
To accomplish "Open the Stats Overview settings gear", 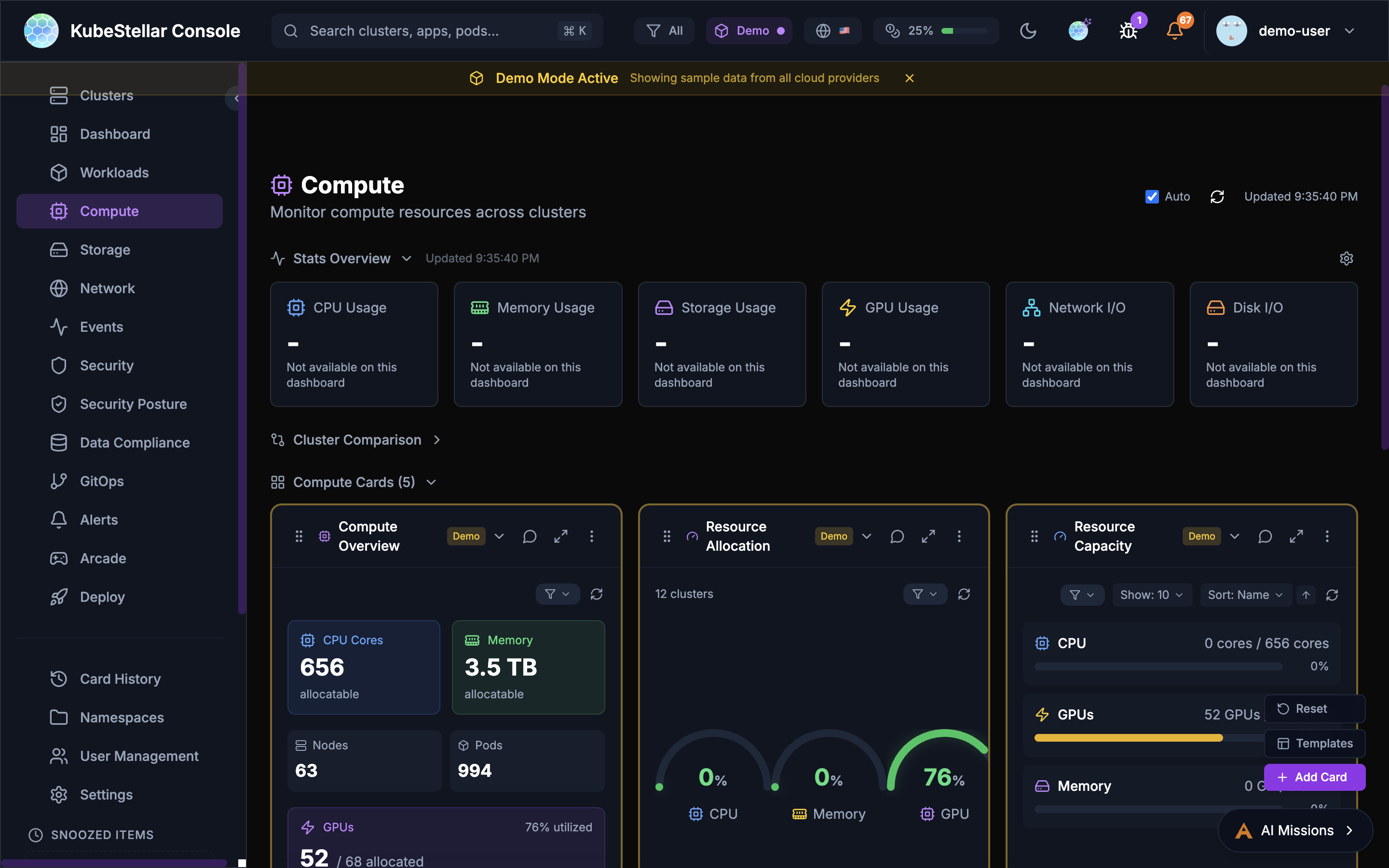I will [x=1347, y=258].
